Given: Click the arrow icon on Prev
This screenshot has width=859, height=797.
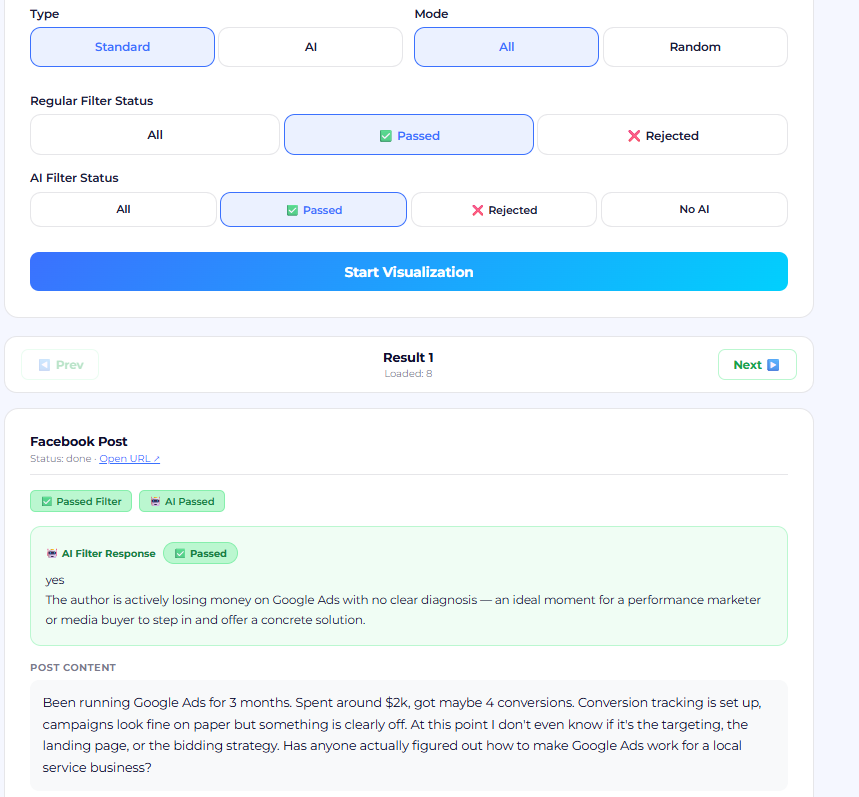Looking at the screenshot, I should pos(44,365).
